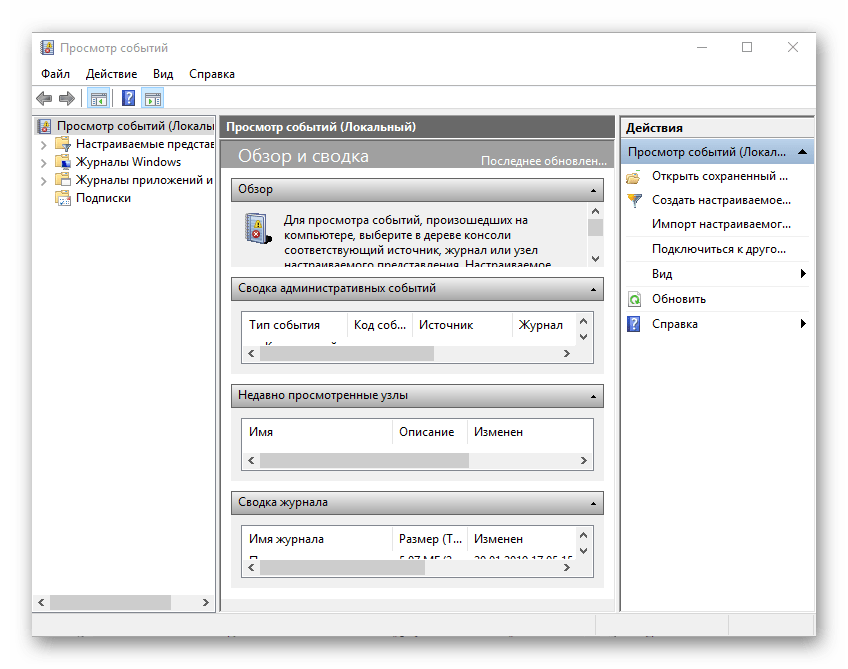This screenshot has width=848, height=669.
Task: Collapse the Обзор section
Action: pos(593,190)
